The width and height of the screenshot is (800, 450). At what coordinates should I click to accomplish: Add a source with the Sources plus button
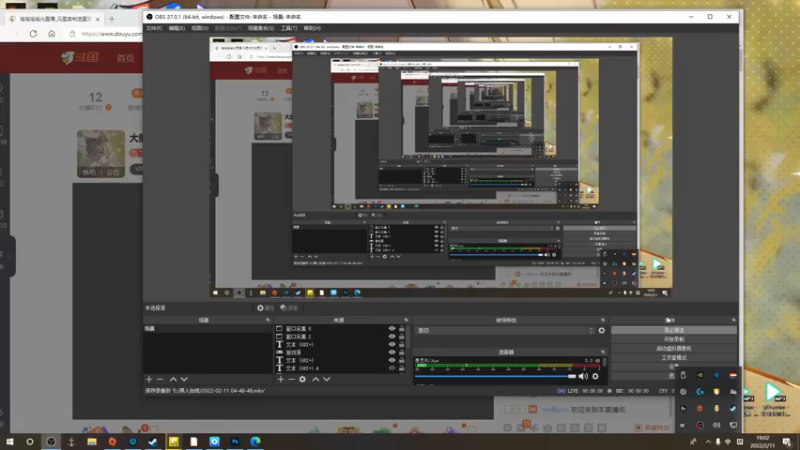280,379
